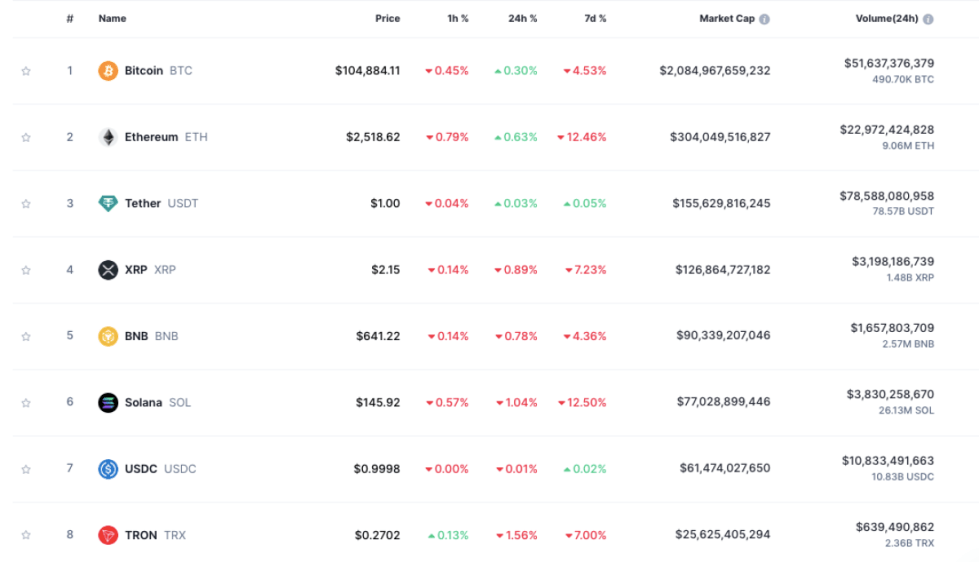Click Ethereum 7d change 12.46%
The width and height of the screenshot is (979, 562).
point(582,137)
